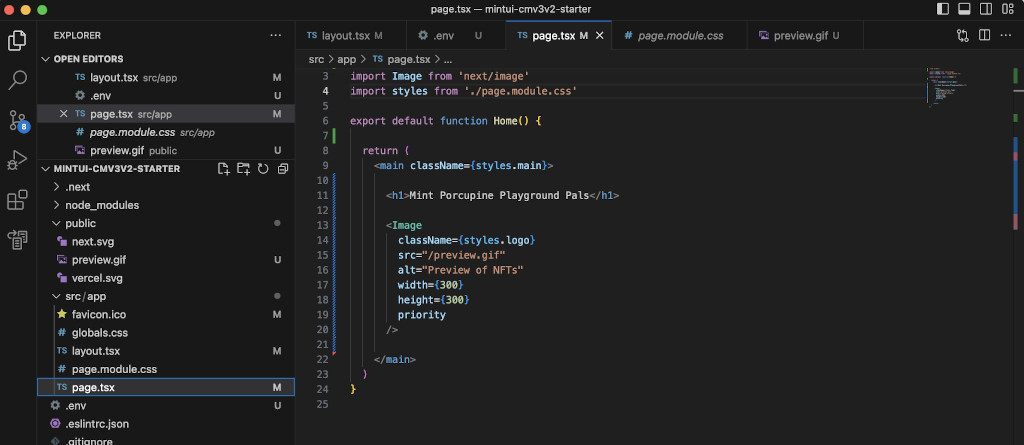Collapse the public folder
Viewport: 1024px width, 445px height.
tap(166, 223)
